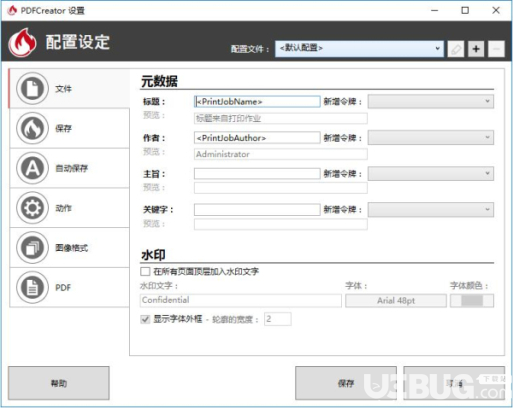This screenshot has width=513, height=408.
Task: Click the gear icon for 动作
Action: click(32, 208)
